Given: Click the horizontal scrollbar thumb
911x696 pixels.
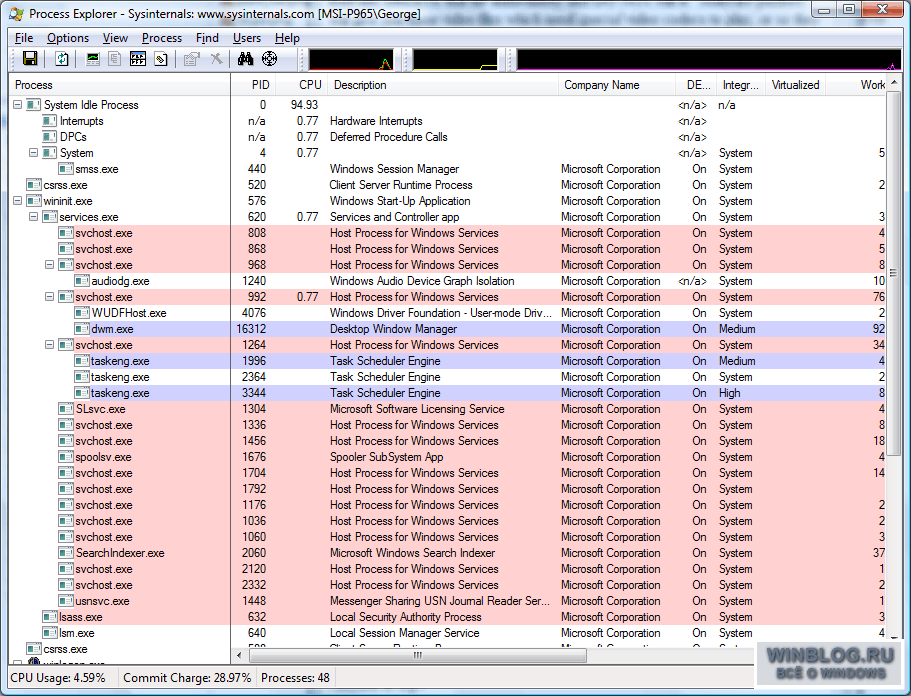Looking at the screenshot, I should coord(418,655).
